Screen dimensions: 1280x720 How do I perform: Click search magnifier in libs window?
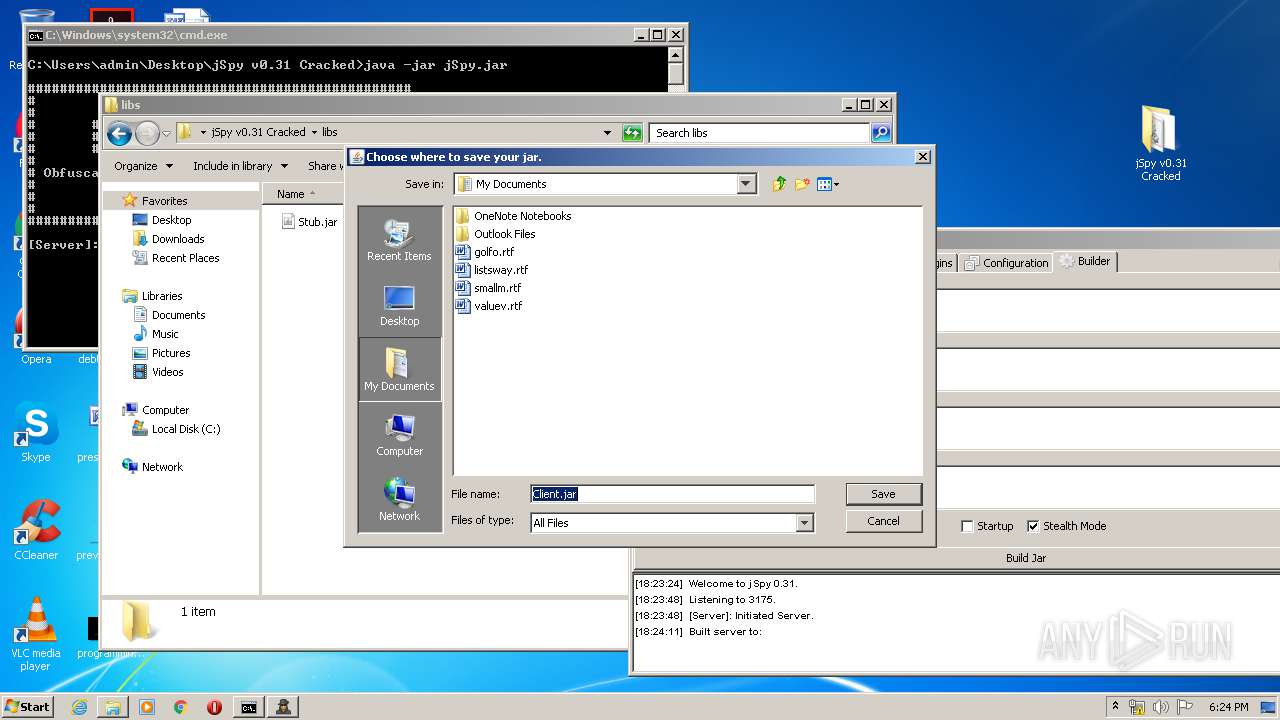pyautogui.click(x=880, y=132)
